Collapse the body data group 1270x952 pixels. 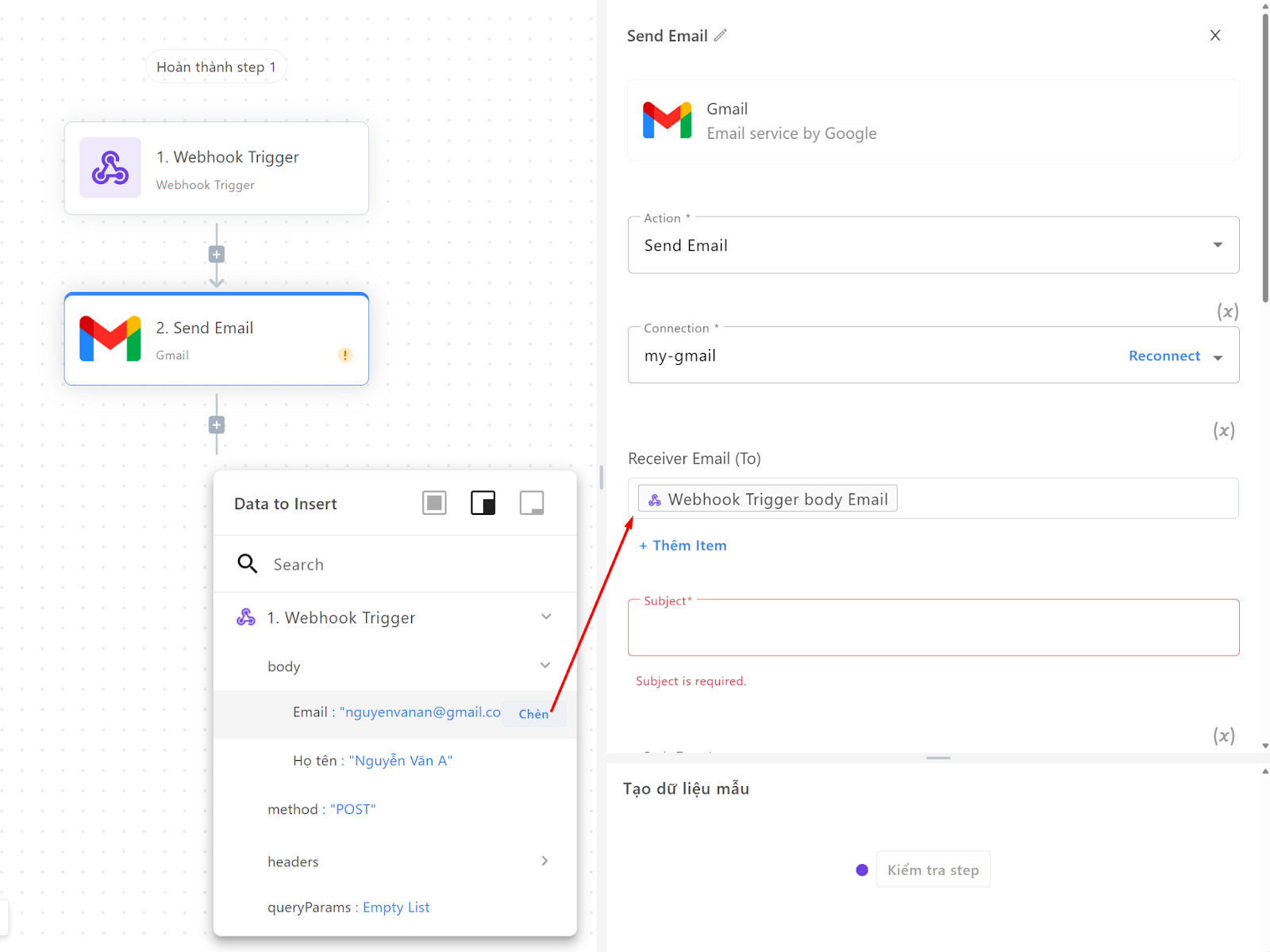tap(545, 665)
